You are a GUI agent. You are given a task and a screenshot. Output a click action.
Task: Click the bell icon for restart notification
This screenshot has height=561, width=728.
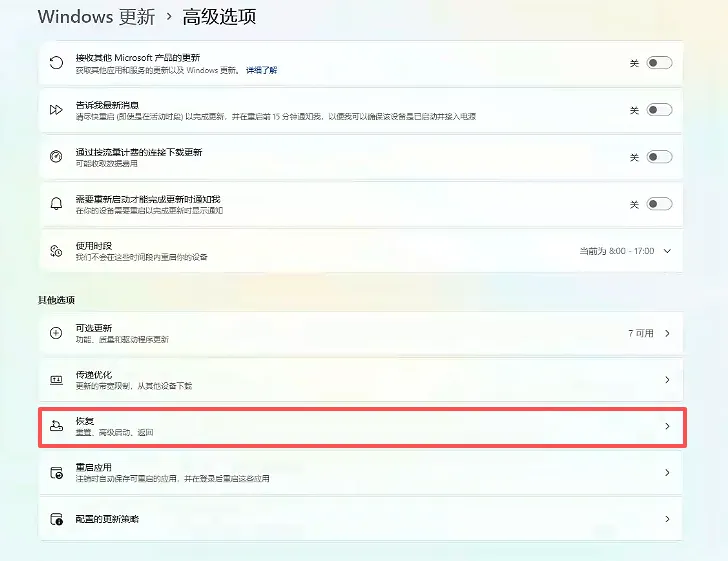[x=56, y=204]
